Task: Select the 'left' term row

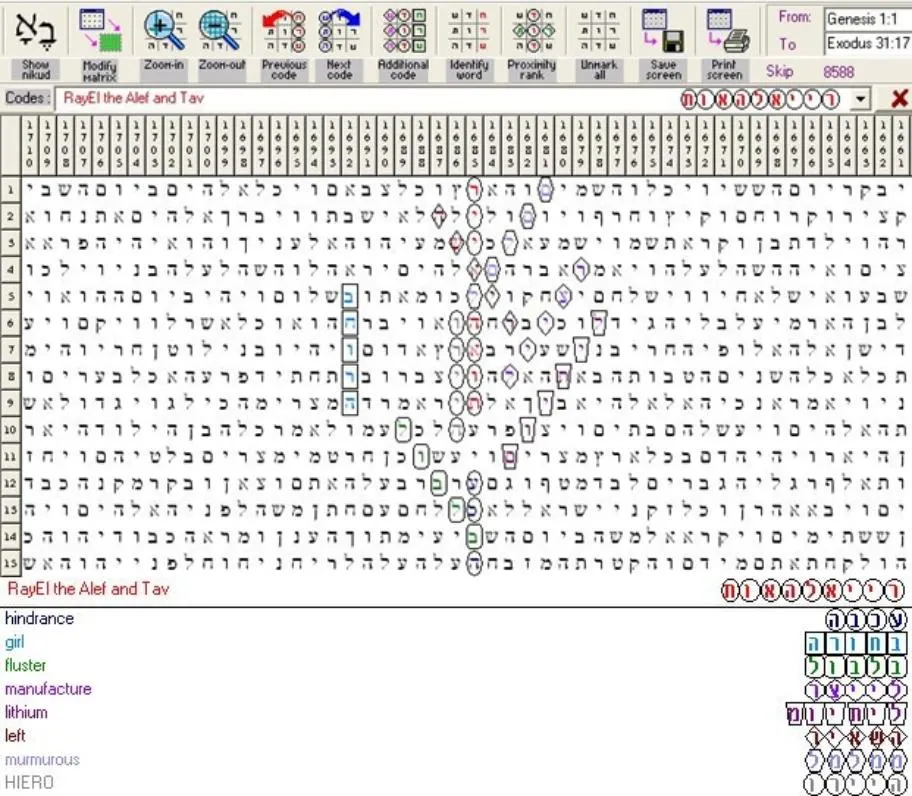Action: [x=456, y=736]
